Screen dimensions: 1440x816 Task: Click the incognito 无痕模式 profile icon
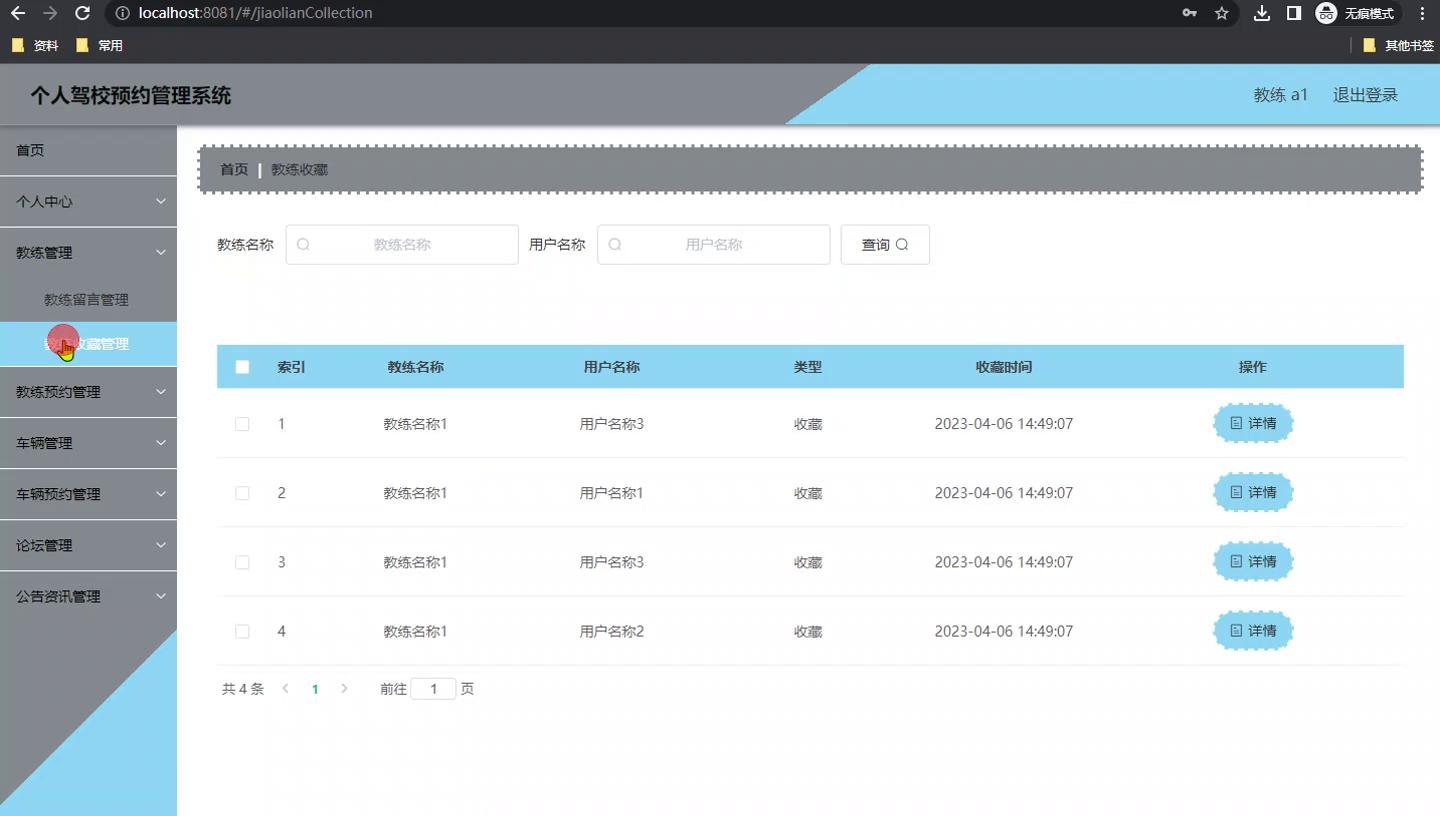pos(1357,13)
